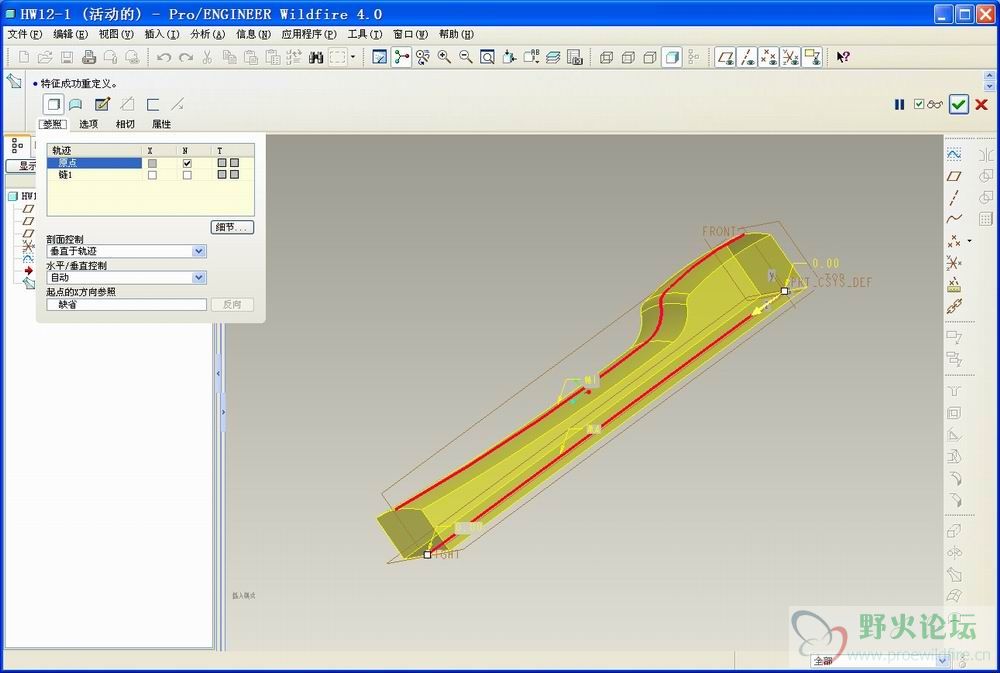The width and height of the screenshot is (1000, 673).
Task: Open the Find binoculars tool
Action: pos(316,57)
